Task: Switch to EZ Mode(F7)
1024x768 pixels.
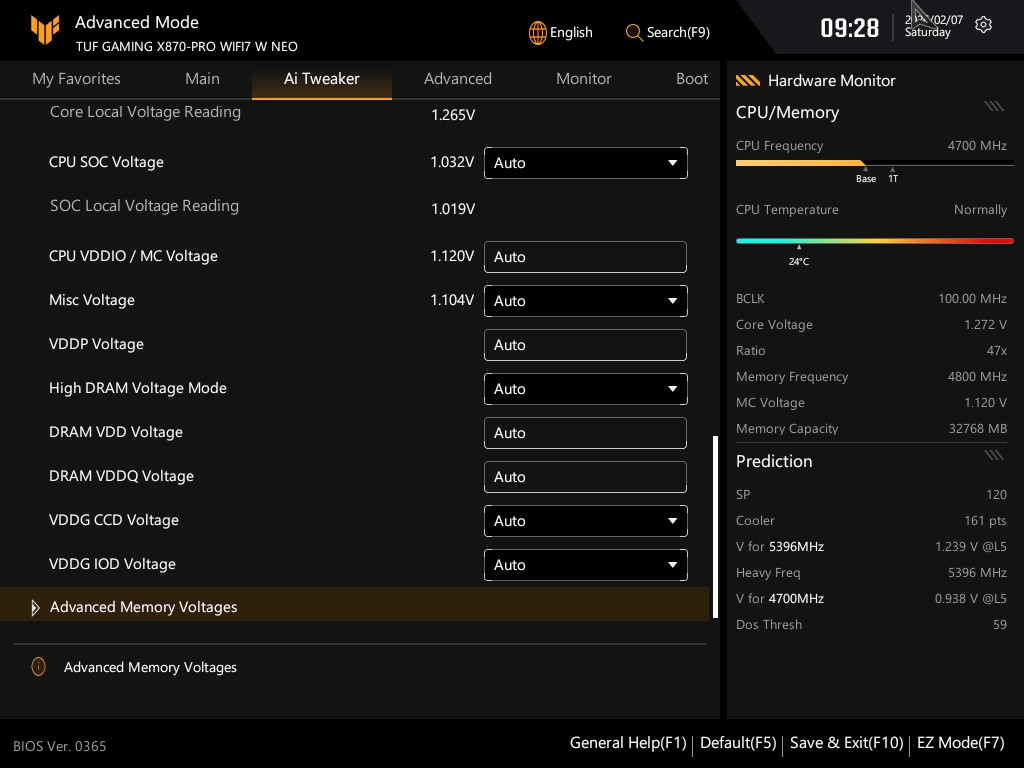Action: pyautogui.click(x=960, y=743)
